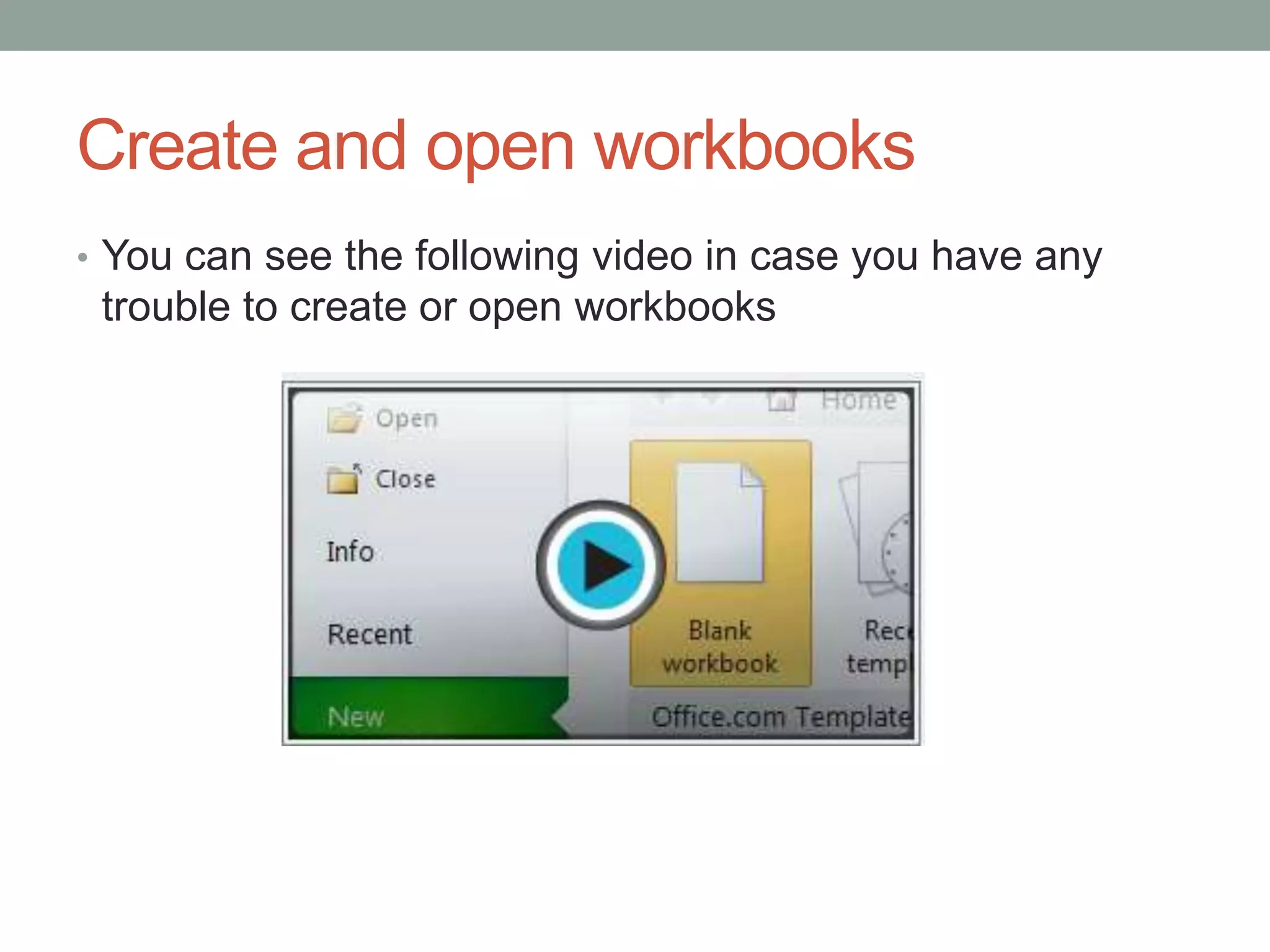Viewport: 1270px width, 952px height.
Task: Open the Info menu entry
Action: [x=350, y=552]
